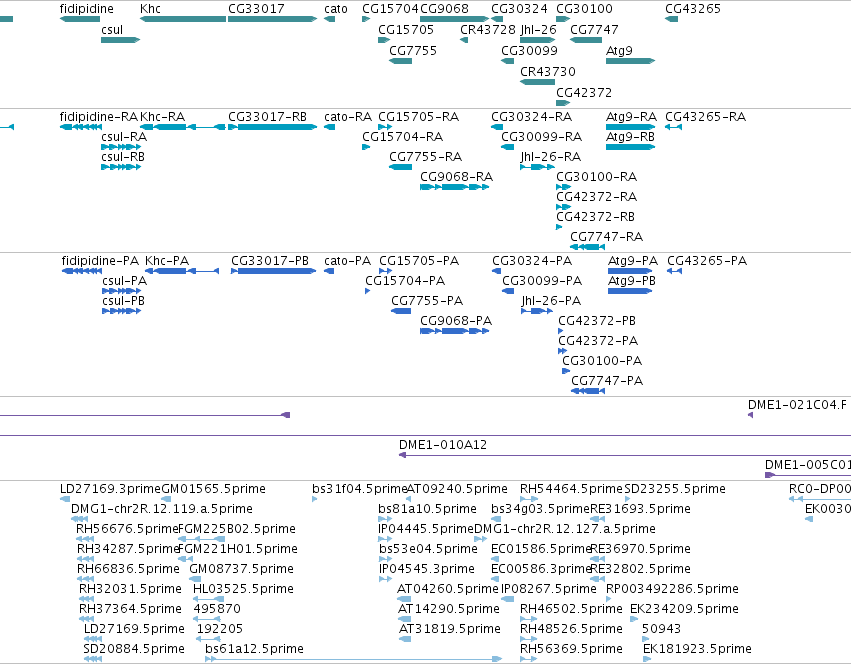The height and width of the screenshot is (664, 851).
Task: Select the Khc-PA protein feature
Action: pos(182,271)
